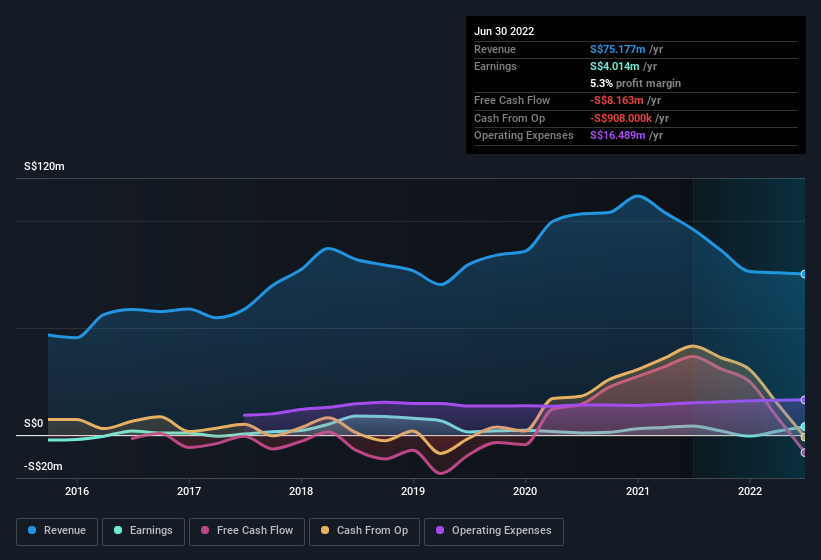
Task: Click the Cash From Op endpoint marker
Action: pyautogui.click(x=804, y=436)
